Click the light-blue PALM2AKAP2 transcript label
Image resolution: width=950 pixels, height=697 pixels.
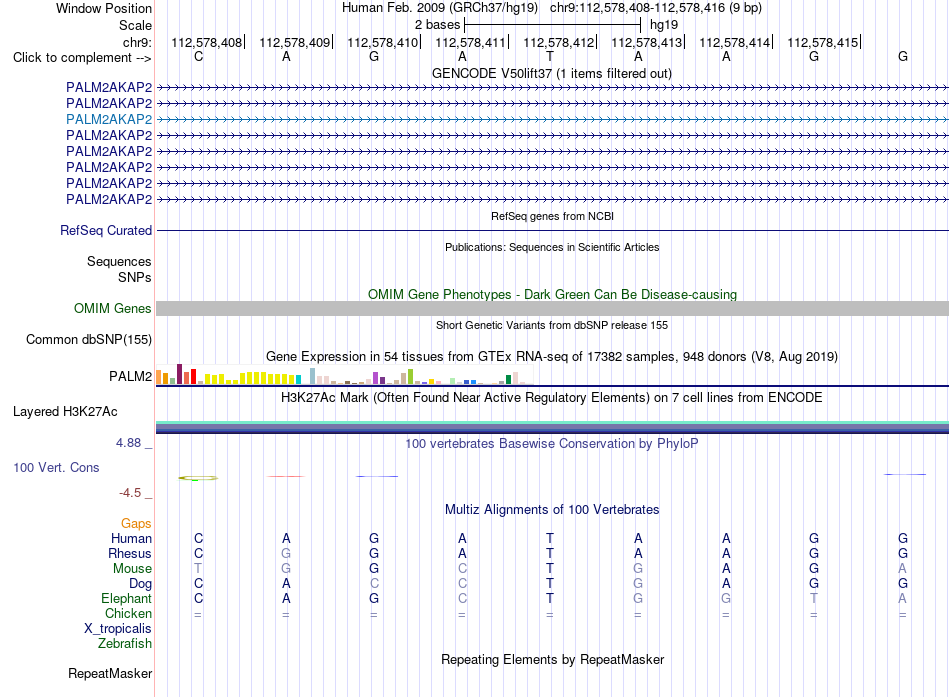109,119
